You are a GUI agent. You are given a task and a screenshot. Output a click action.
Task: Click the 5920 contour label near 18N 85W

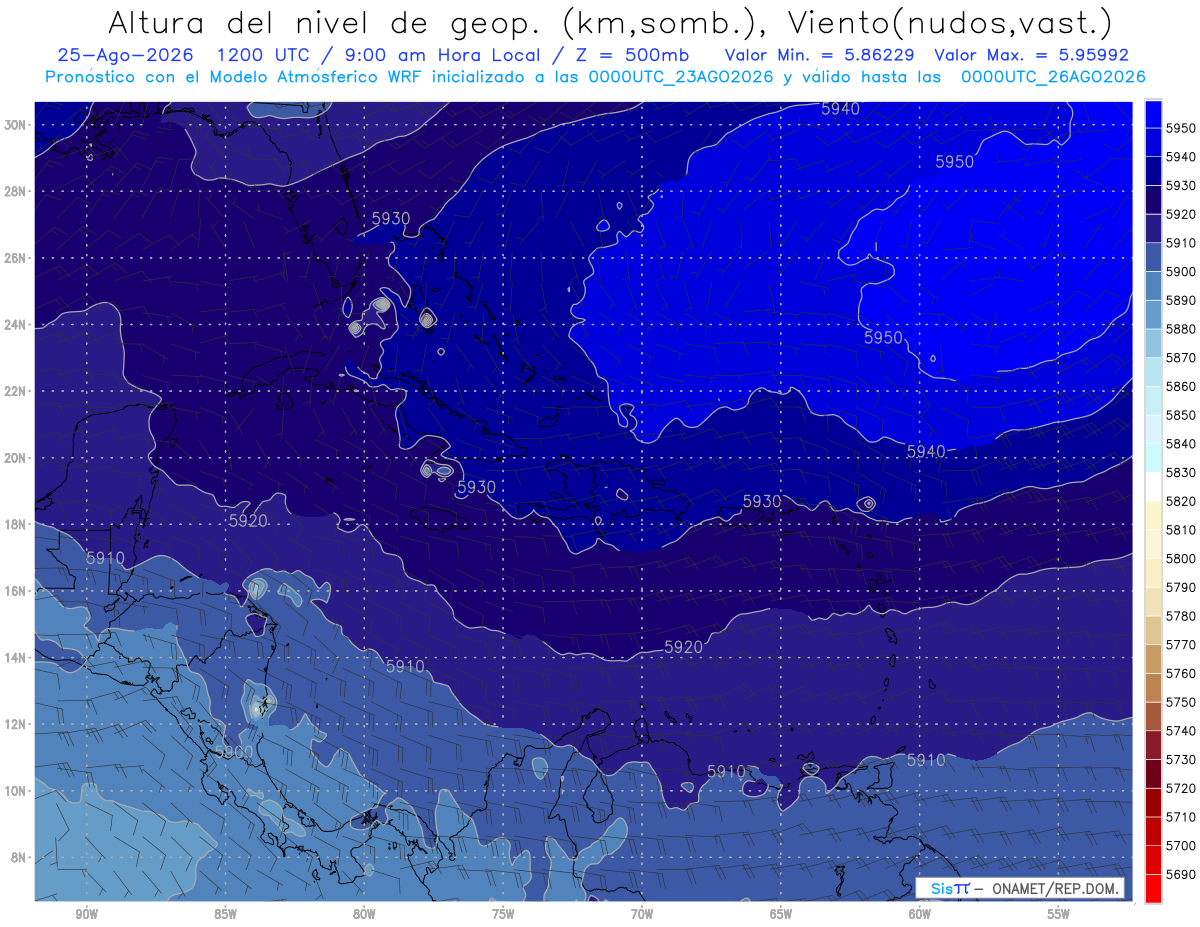coord(248,520)
